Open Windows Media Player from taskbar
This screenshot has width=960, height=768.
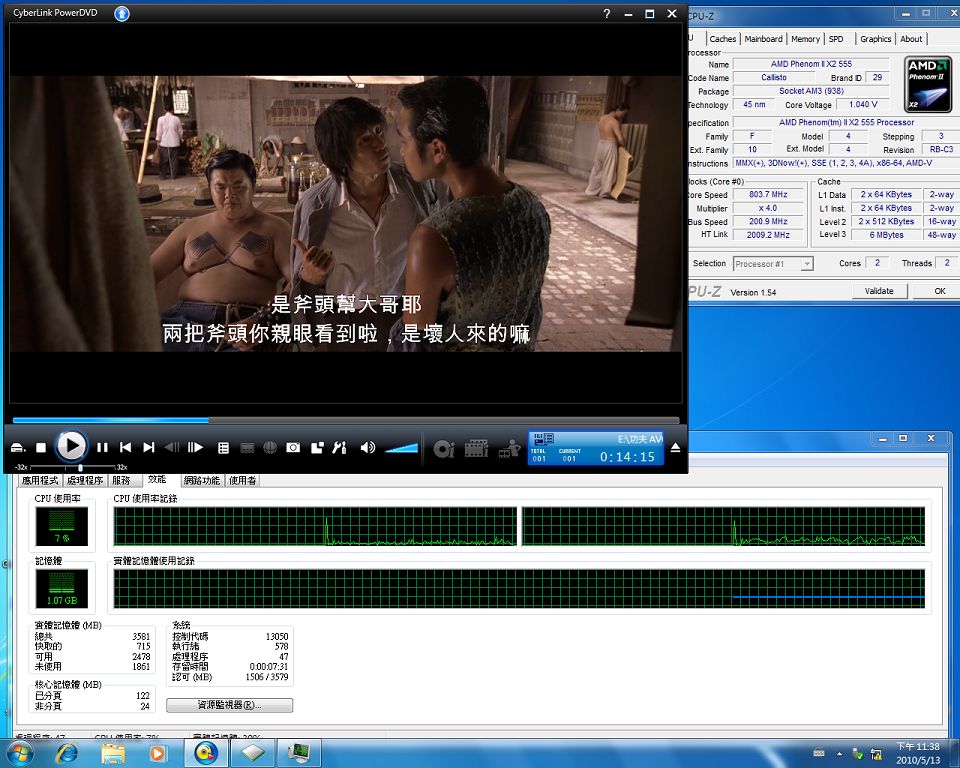coord(157,753)
